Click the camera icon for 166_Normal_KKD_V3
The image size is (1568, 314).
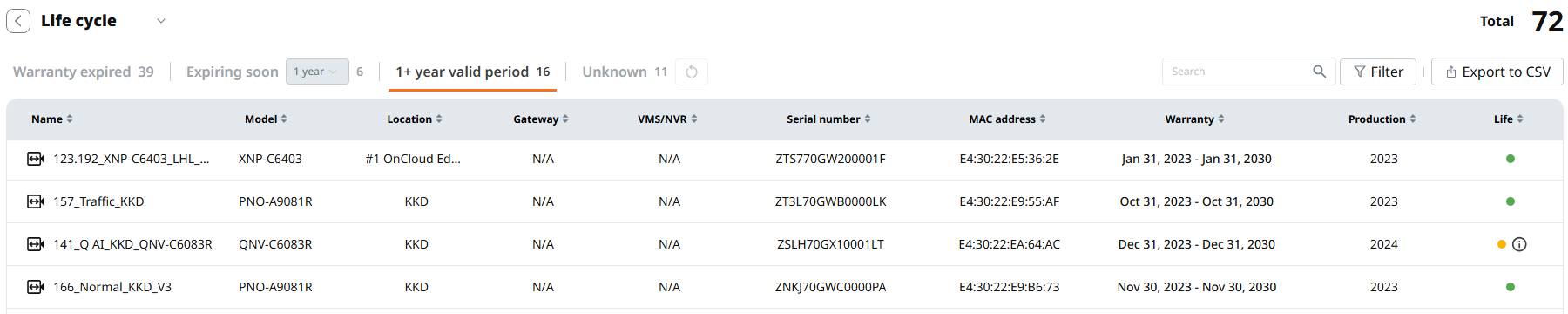point(36,287)
